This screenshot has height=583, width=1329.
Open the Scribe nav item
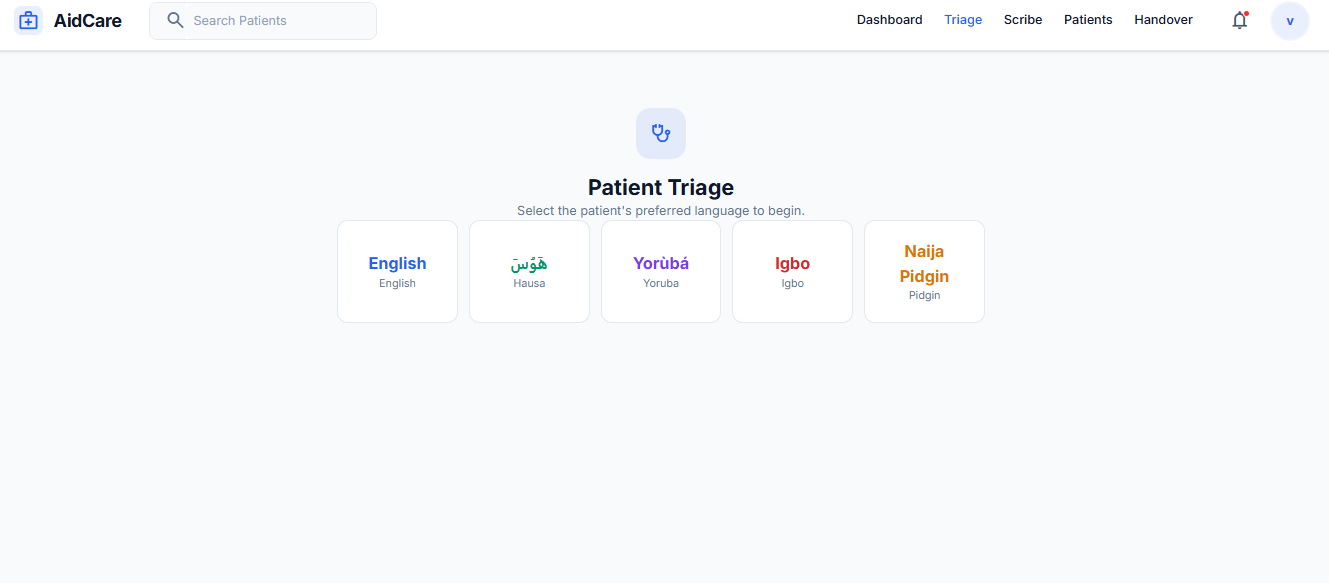(1023, 20)
